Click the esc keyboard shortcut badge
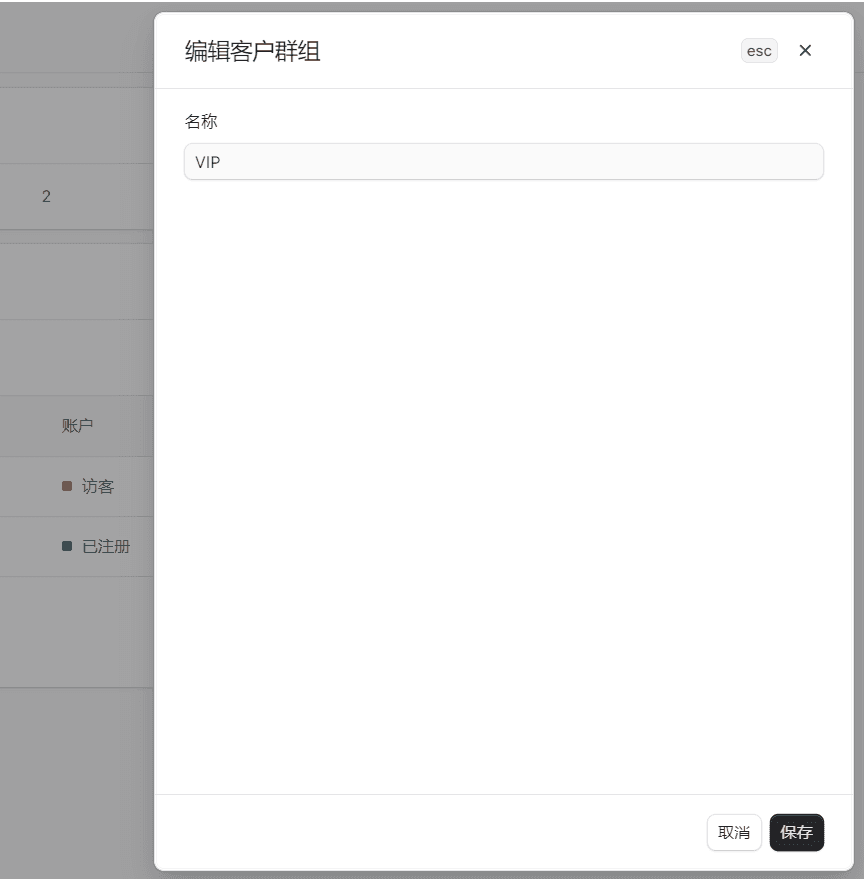Viewport: 864px width, 879px height. coord(759,50)
